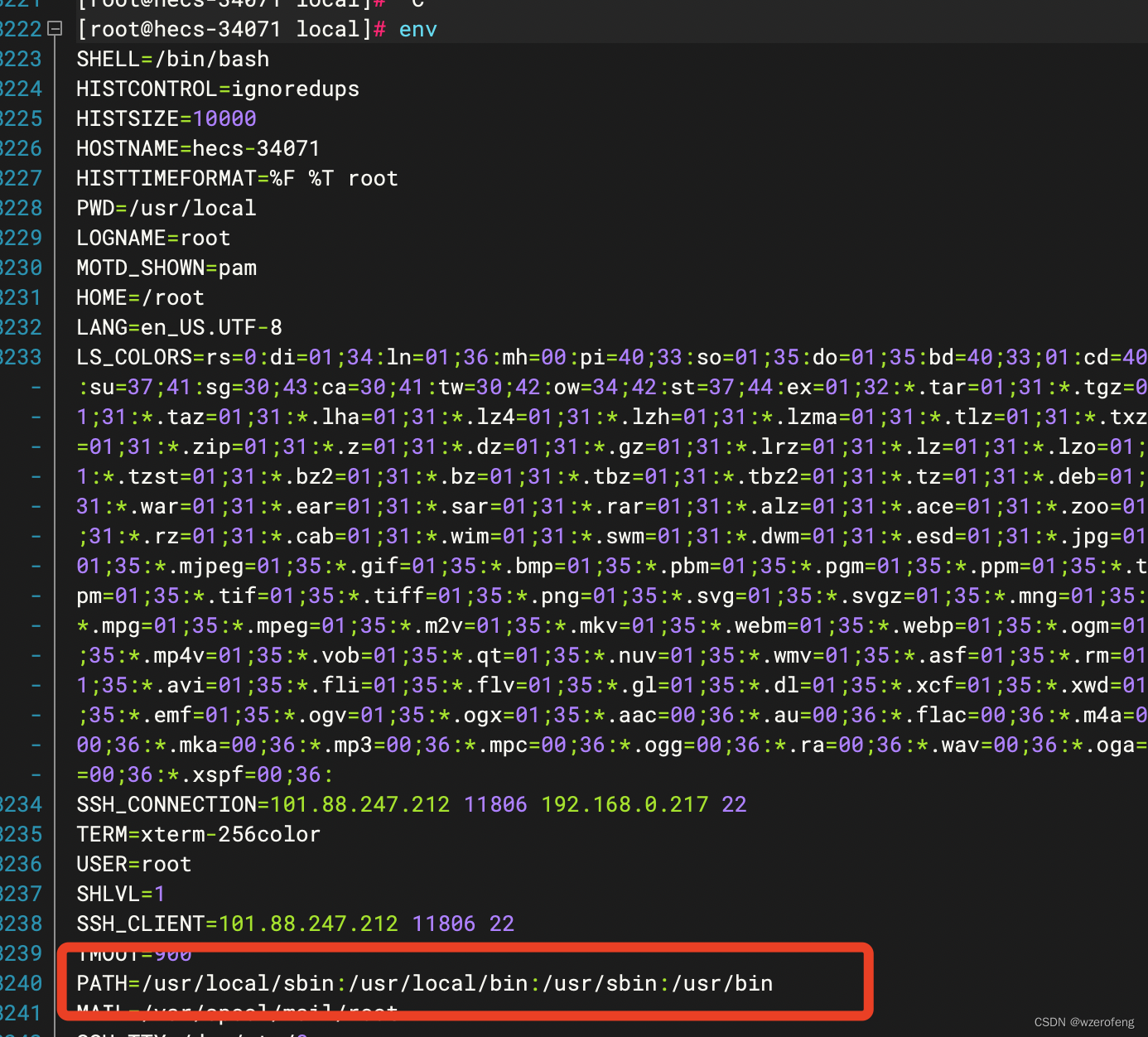The width and height of the screenshot is (1148, 1037).
Task: Click the PATH= environment variable line
Action: (425, 984)
